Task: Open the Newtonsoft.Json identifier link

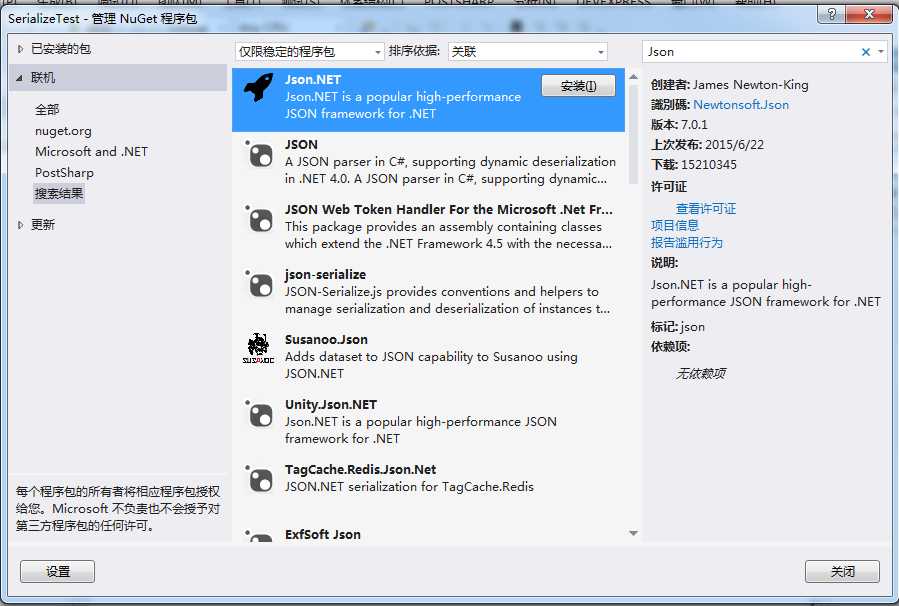Action: coord(741,105)
